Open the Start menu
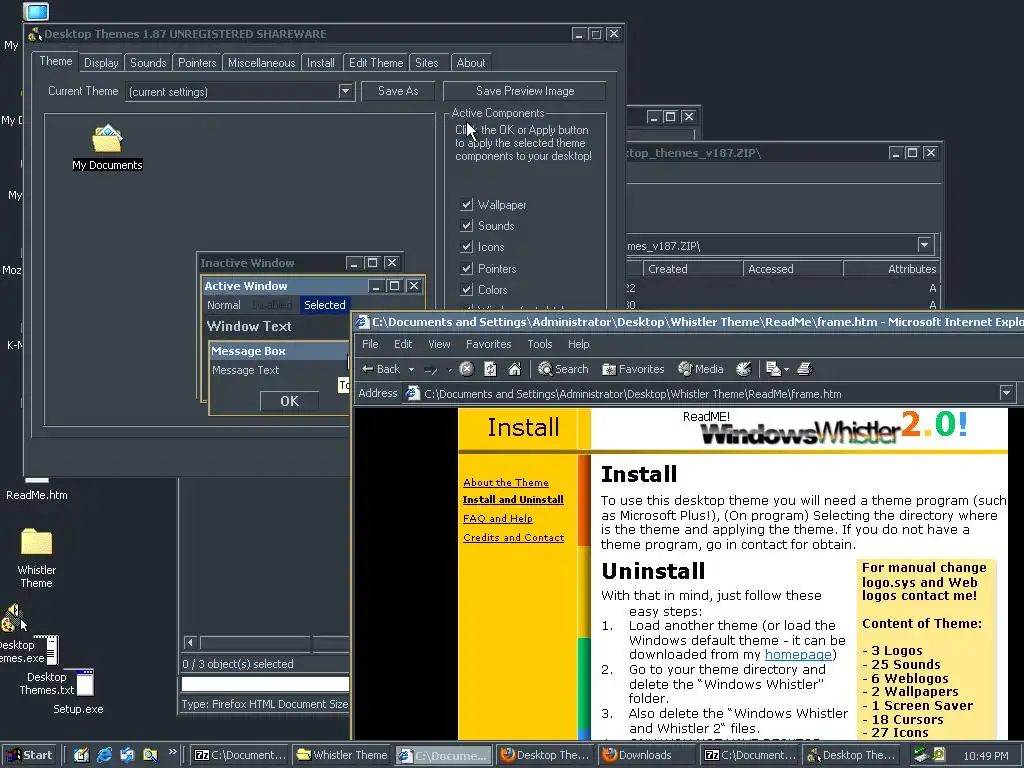 [x=31, y=755]
